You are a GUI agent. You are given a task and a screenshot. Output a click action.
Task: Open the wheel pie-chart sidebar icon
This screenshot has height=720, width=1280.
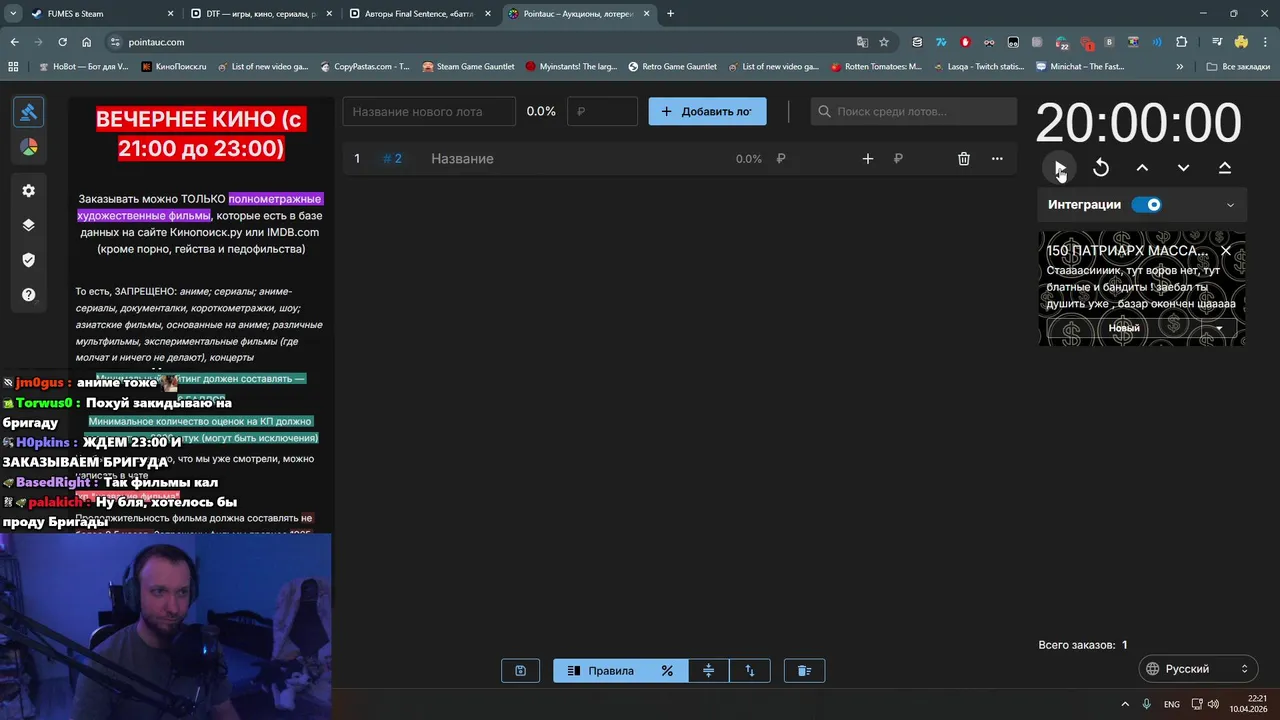[x=28, y=148]
